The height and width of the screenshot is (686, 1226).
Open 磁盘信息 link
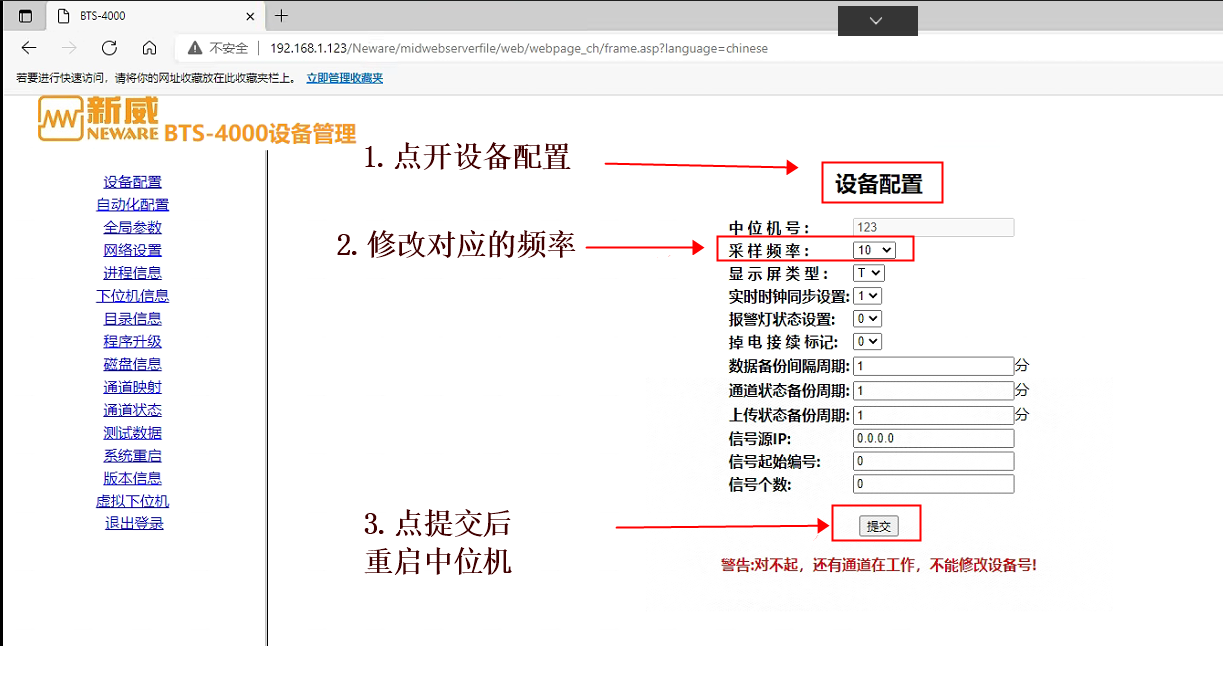[133, 365]
